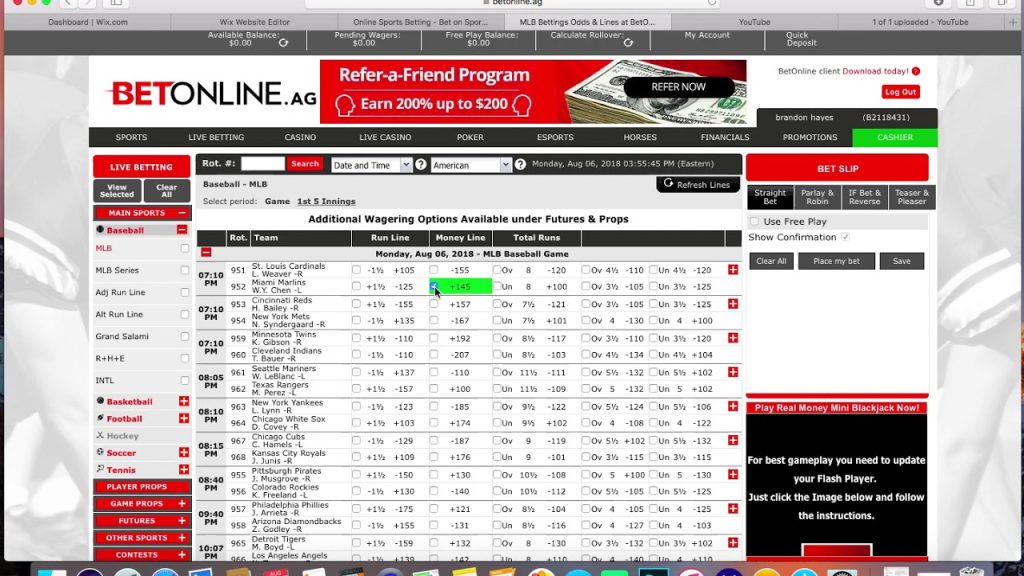Viewport: 1024px width, 576px height.
Task: Select St. Louis Cardinals money line -155 checkbox
Action: pos(434,270)
